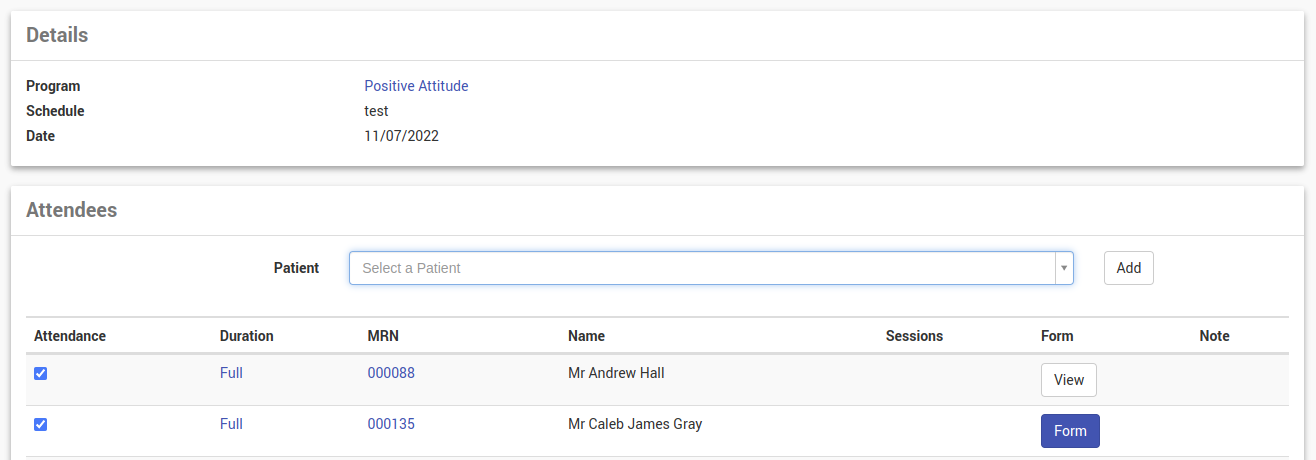
Task: Click View button for Andrew Hall
Action: tap(1069, 380)
